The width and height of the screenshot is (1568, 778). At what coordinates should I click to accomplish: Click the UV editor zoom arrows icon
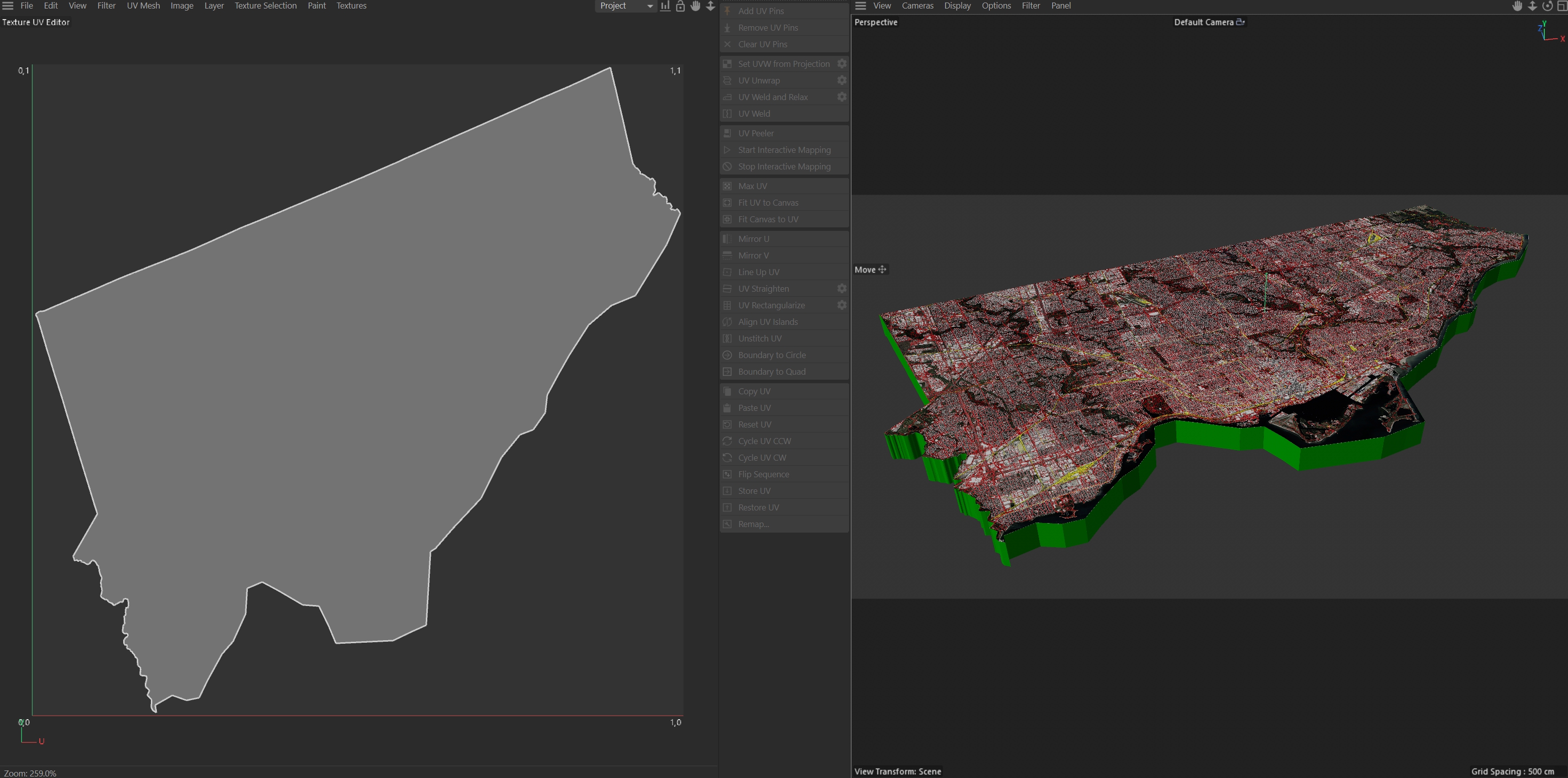(x=710, y=6)
